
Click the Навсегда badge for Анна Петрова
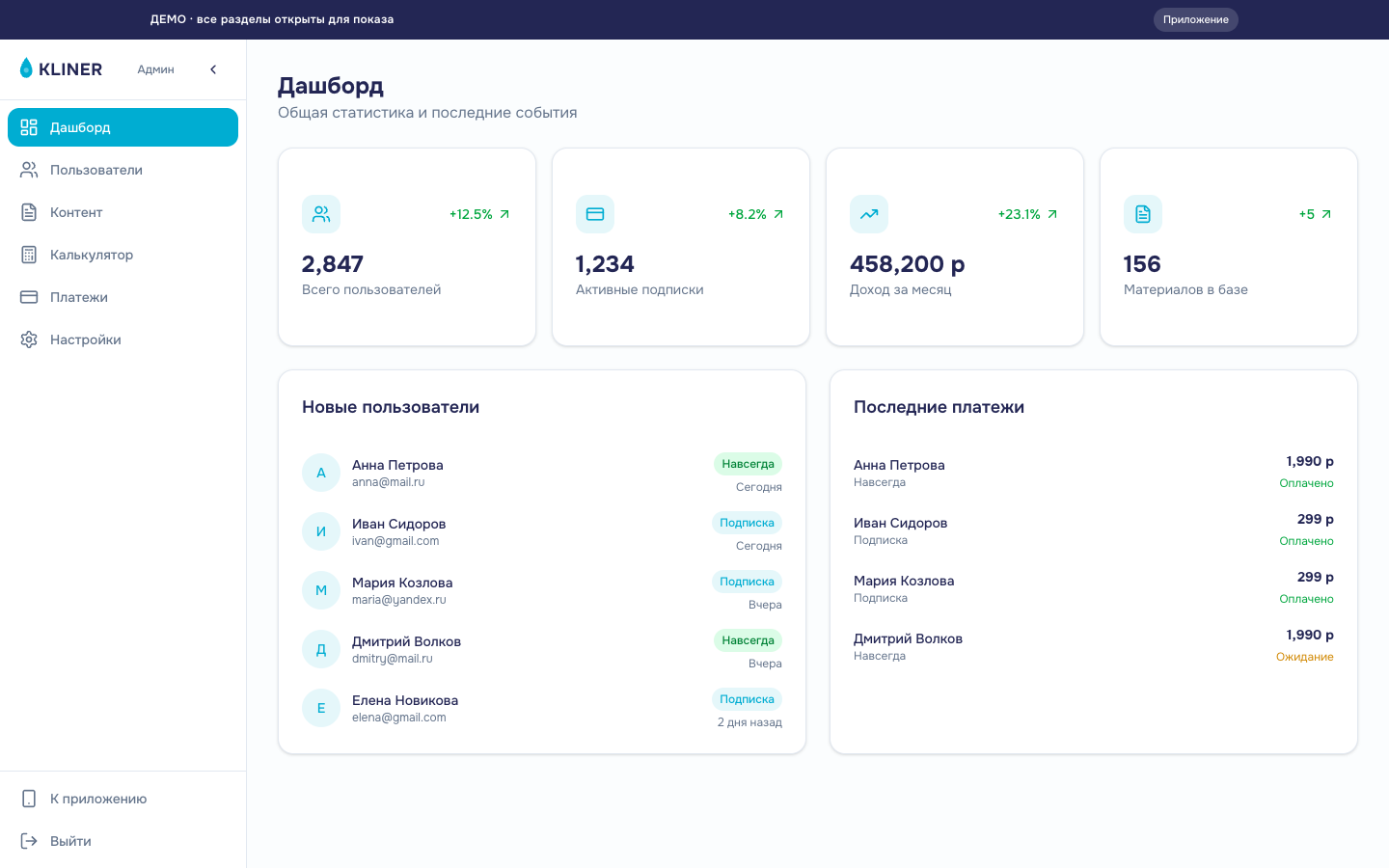tap(748, 464)
